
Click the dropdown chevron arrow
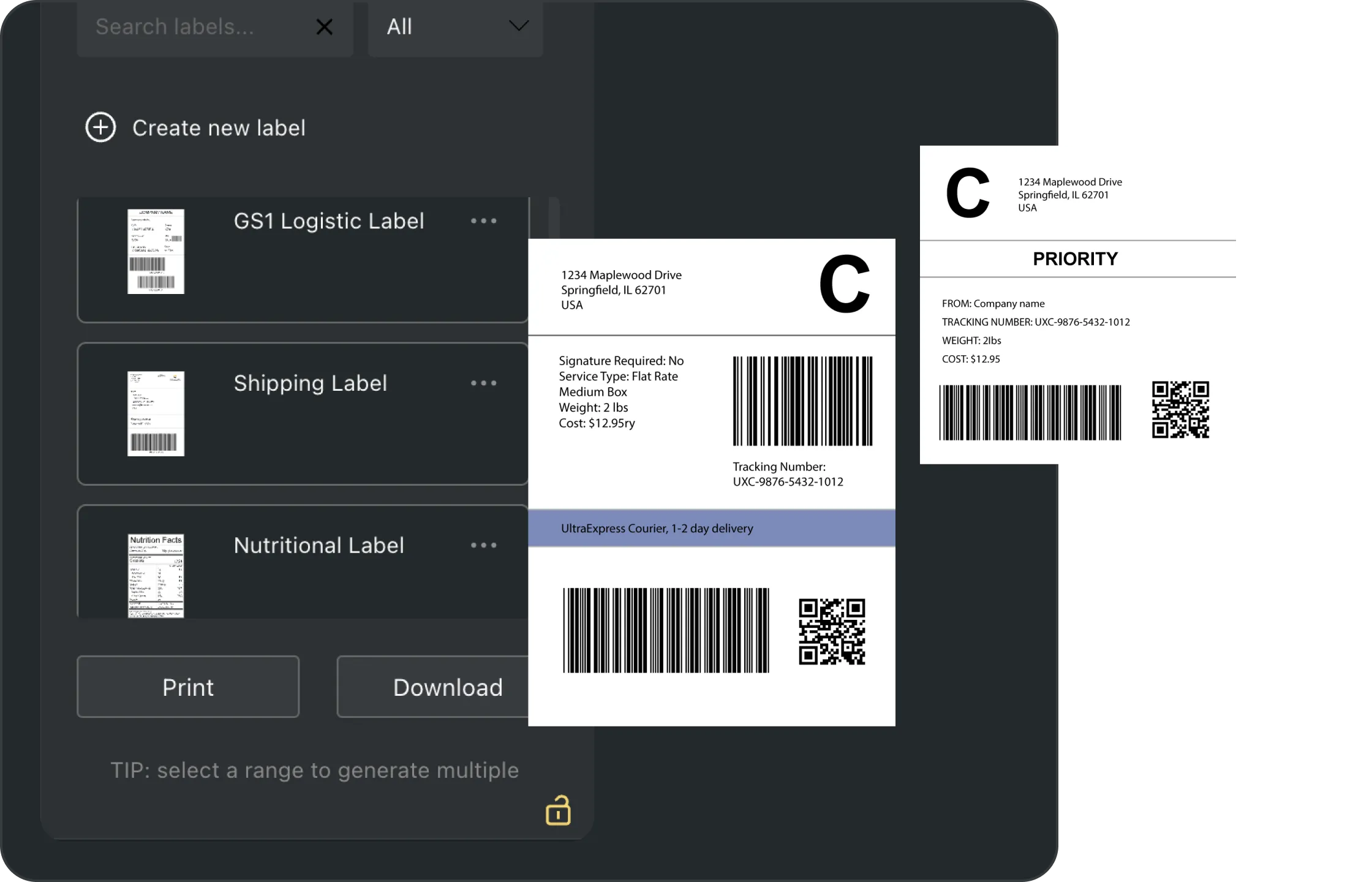coord(518,26)
